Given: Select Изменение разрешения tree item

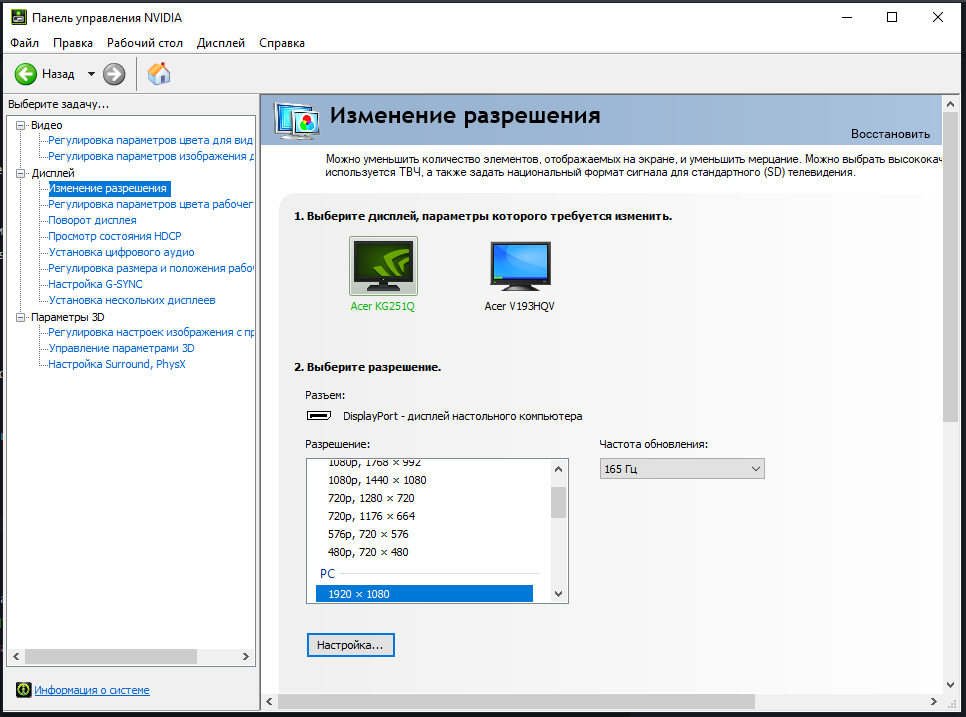Looking at the screenshot, I should [x=108, y=188].
